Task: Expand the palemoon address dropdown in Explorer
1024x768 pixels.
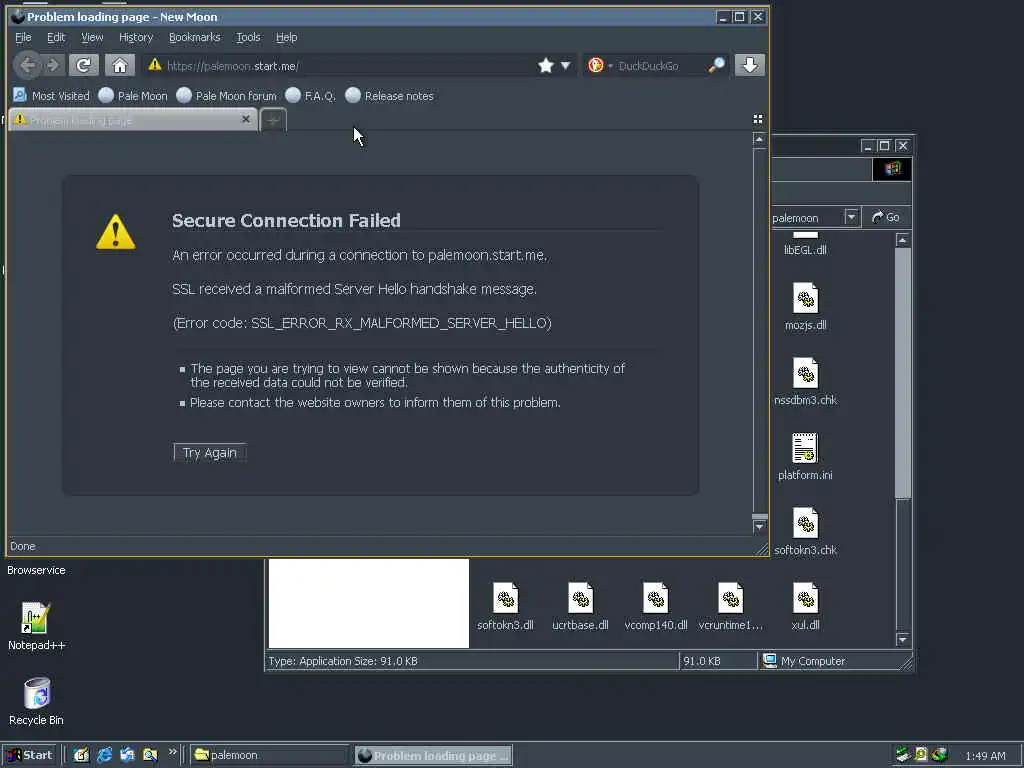Action: click(x=851, y=217)
